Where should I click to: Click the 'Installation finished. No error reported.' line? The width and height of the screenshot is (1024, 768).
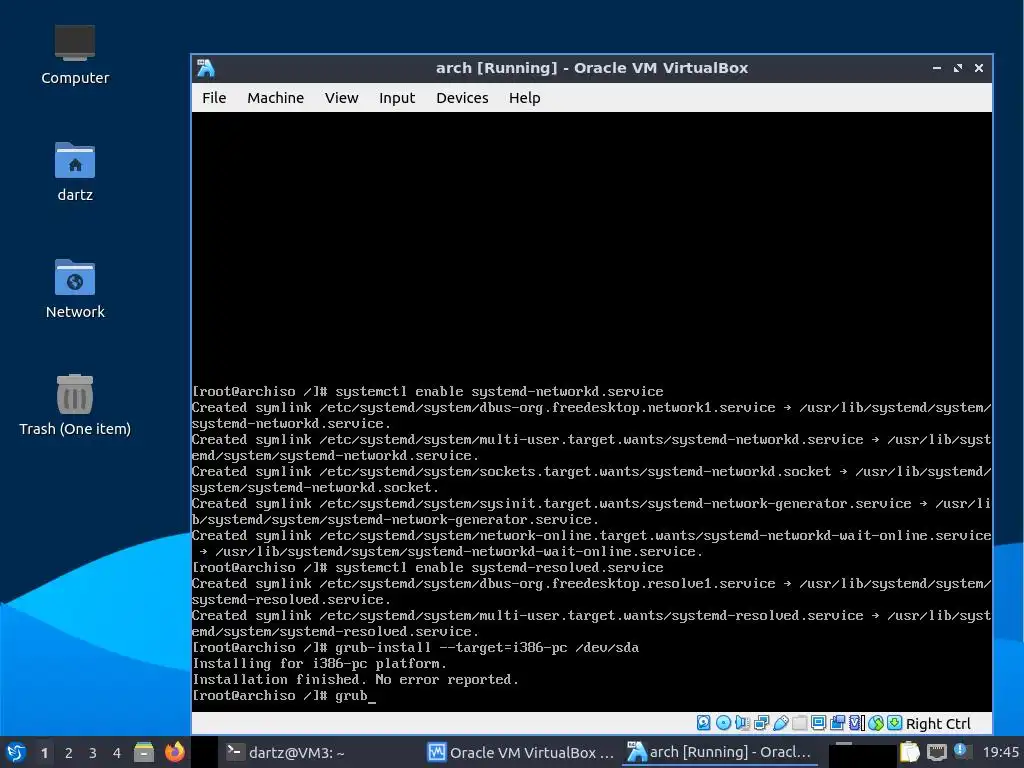click(355, 679)
